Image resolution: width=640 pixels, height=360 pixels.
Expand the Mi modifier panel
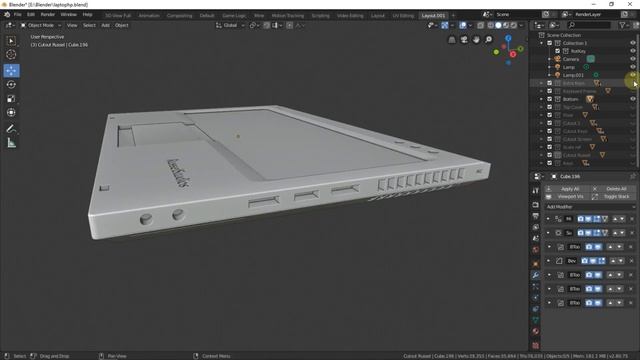pyautogui.click(x=549, y=219)
